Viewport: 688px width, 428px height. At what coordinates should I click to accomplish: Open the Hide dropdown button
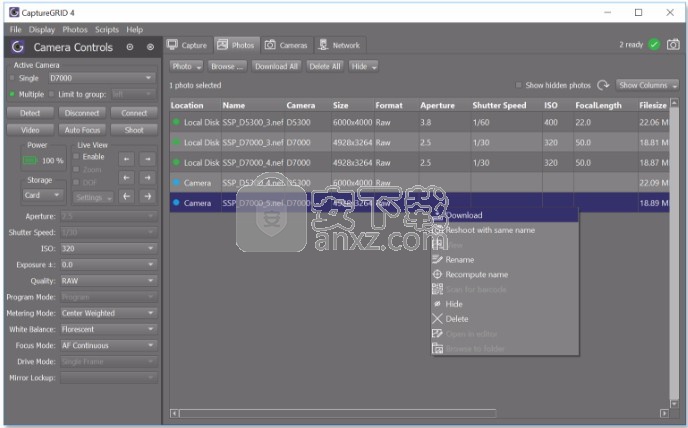point(363,66)
